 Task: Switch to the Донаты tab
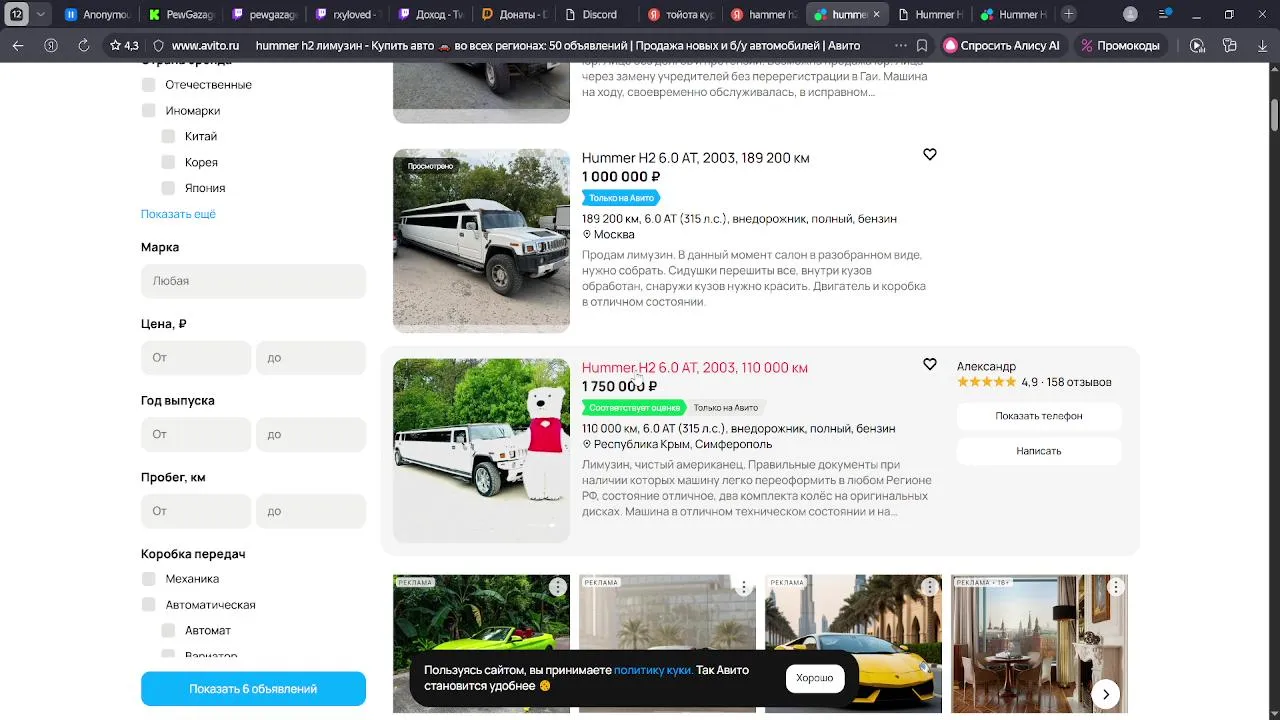514,15
